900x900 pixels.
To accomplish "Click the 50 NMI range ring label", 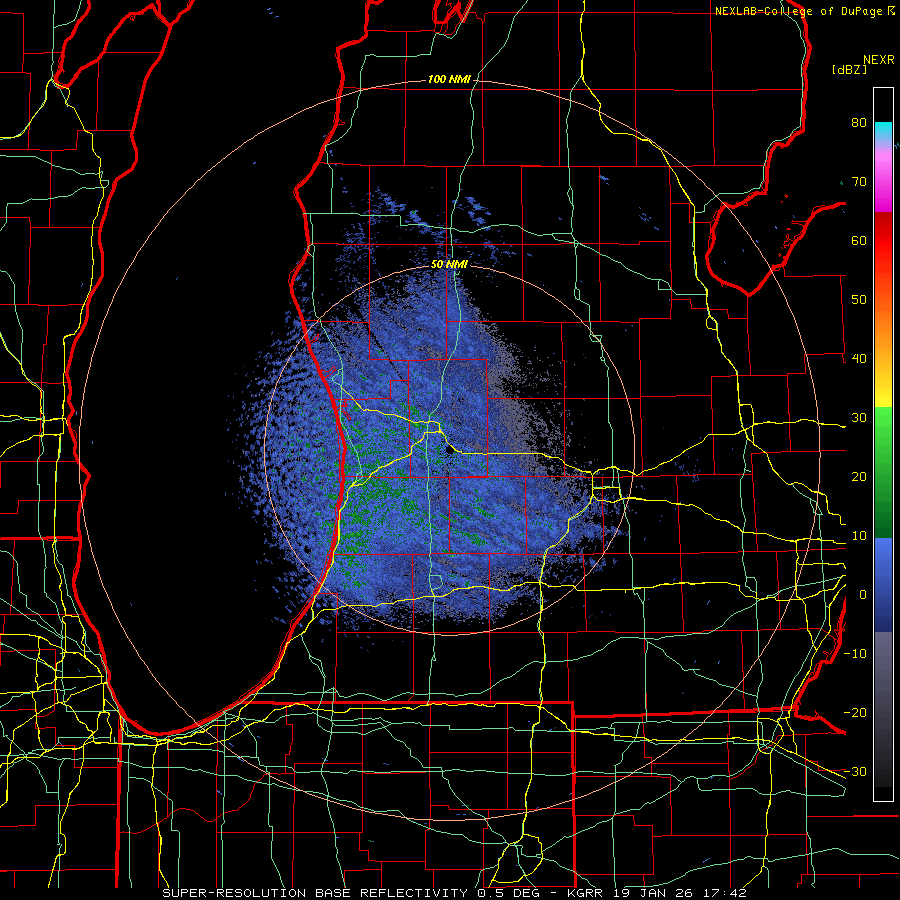I will click(449, 265).
